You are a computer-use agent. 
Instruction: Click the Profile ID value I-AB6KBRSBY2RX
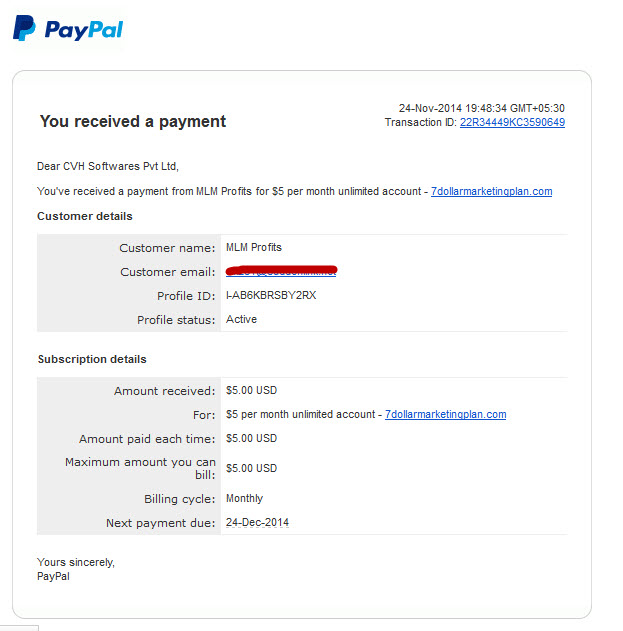pos(271,295)
